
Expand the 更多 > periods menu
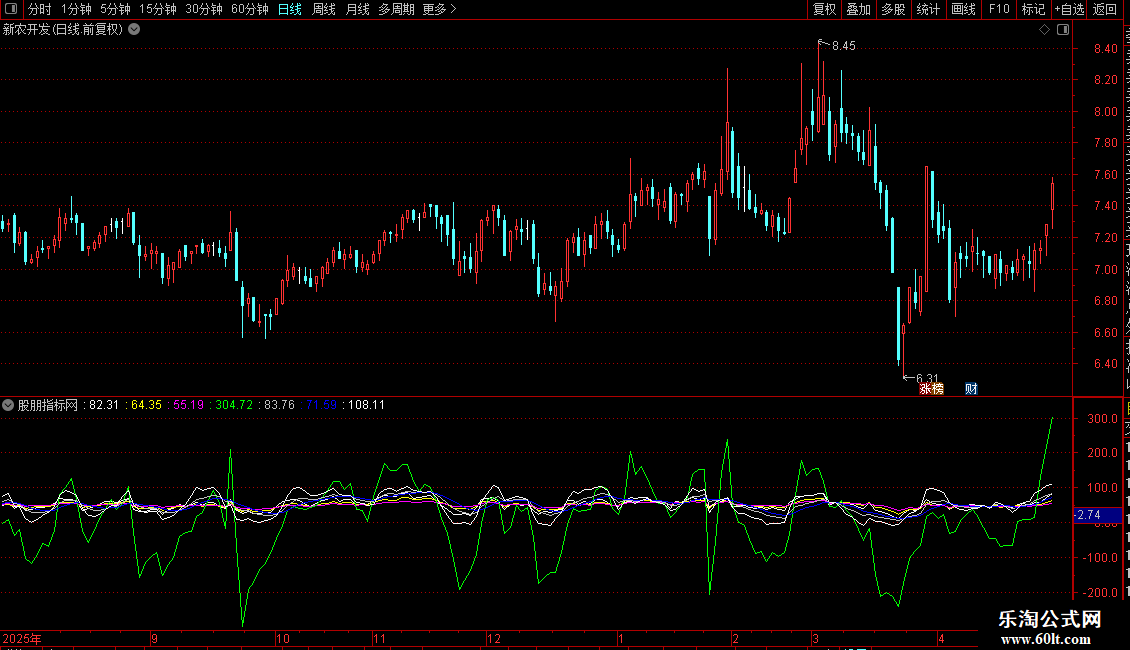pyautogui.click(x=440, y=9)
